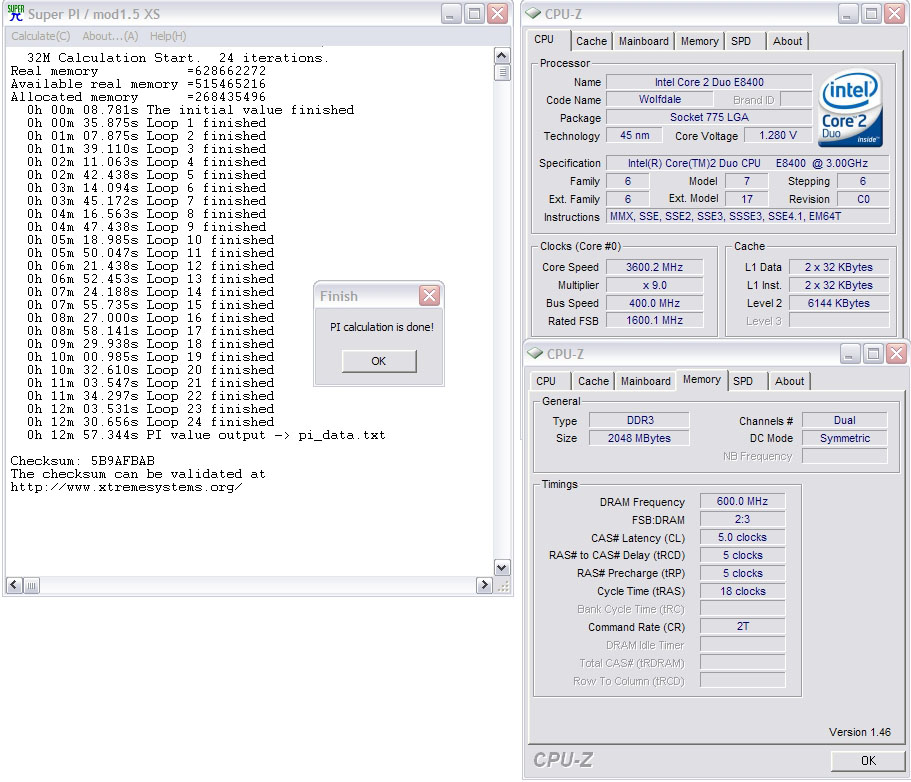The height and width of the screenshot is (782, 911).
Task: Switch to Cache tab in CPU-Z memory window
Action: (593, 381)
